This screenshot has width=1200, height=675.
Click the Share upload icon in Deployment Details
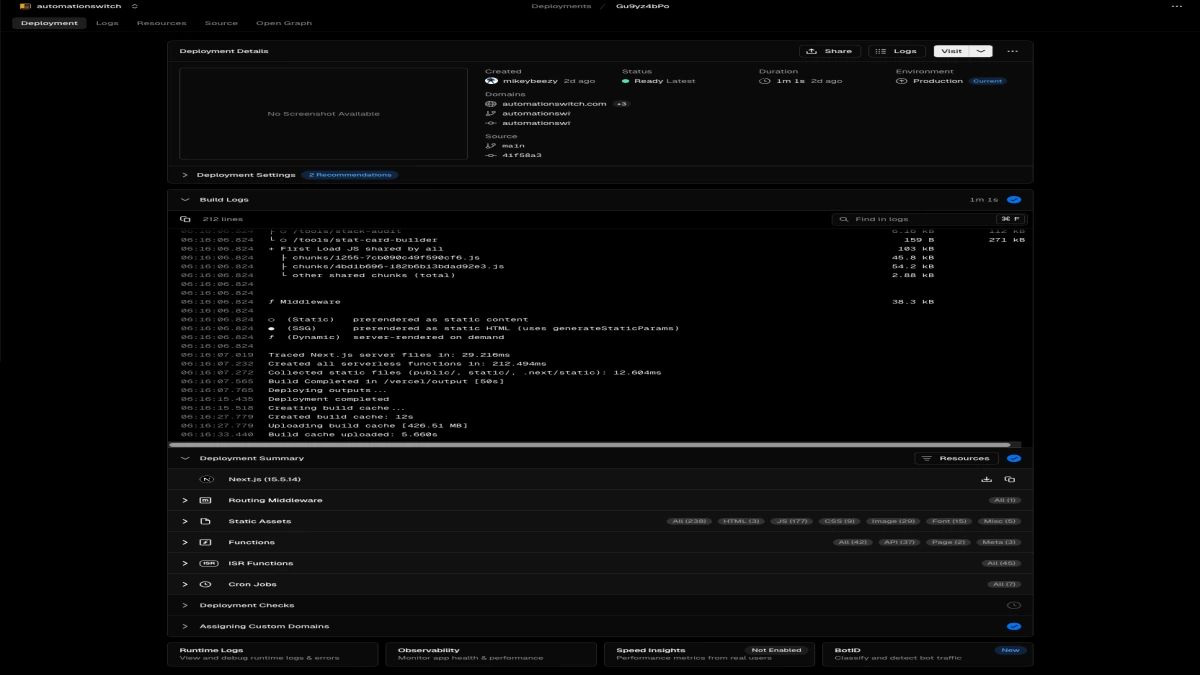pyautogui.click(x=813, y=50)
